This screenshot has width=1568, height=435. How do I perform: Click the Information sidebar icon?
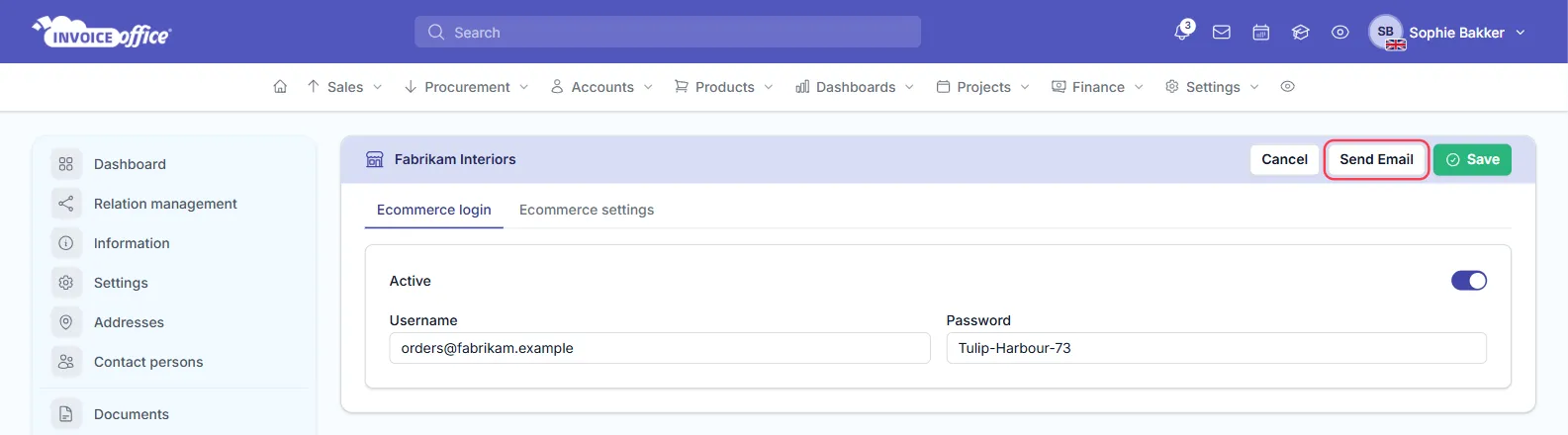click(x=66, y=243)
